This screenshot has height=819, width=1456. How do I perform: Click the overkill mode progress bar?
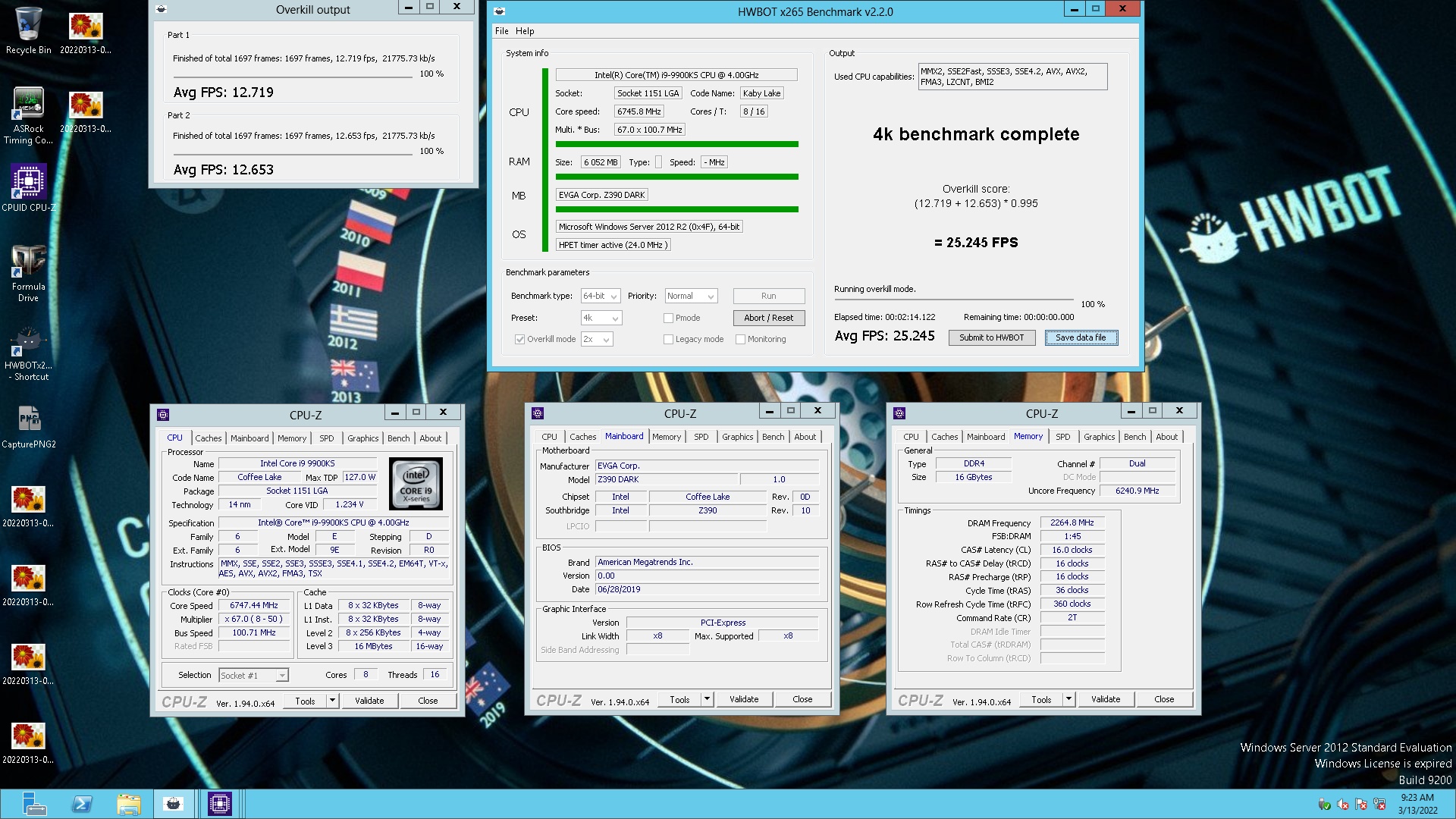pos(954,300)
